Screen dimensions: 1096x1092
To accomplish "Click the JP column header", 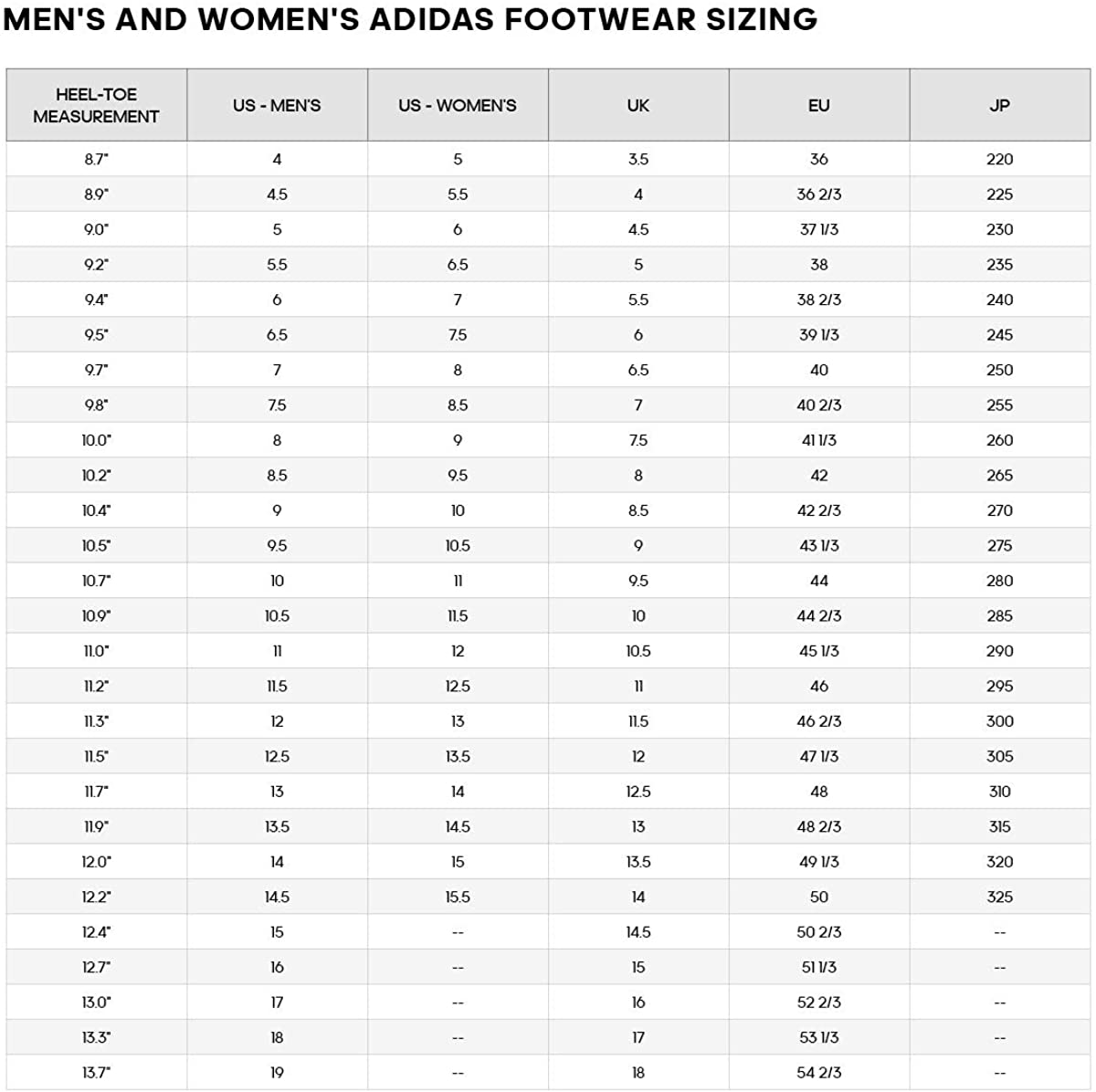I will coord(999,105).
